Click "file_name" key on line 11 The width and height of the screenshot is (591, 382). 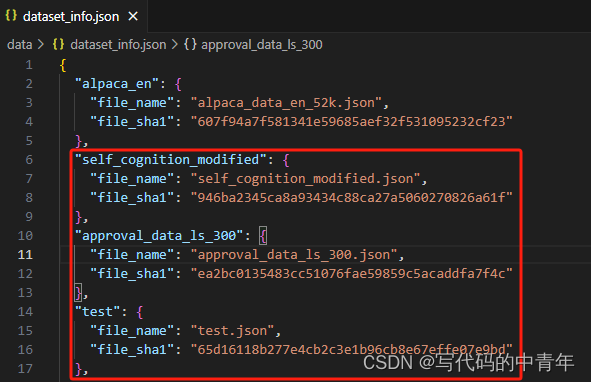coord(132,255)
